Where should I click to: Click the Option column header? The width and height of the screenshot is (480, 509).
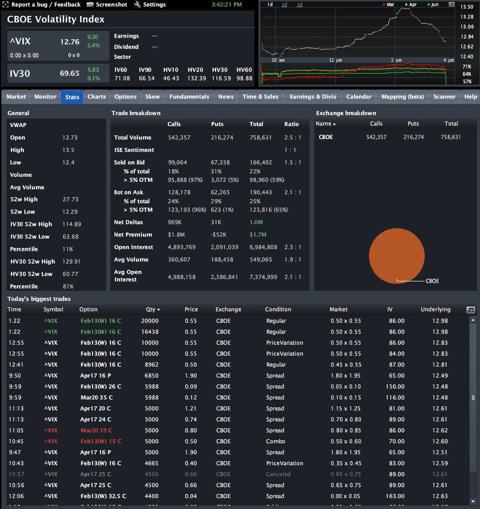tap(89, 309)
